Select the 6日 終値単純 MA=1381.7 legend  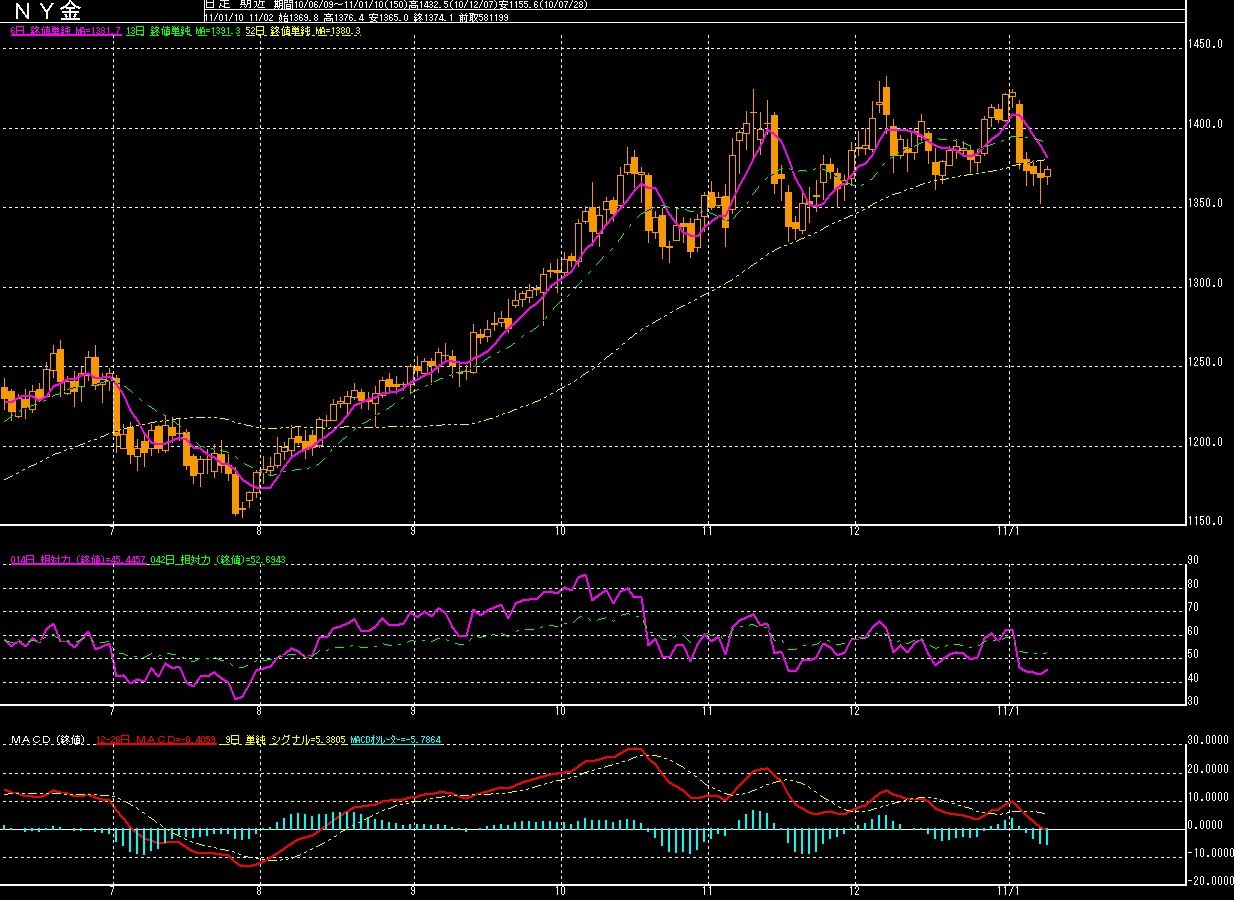66,31
